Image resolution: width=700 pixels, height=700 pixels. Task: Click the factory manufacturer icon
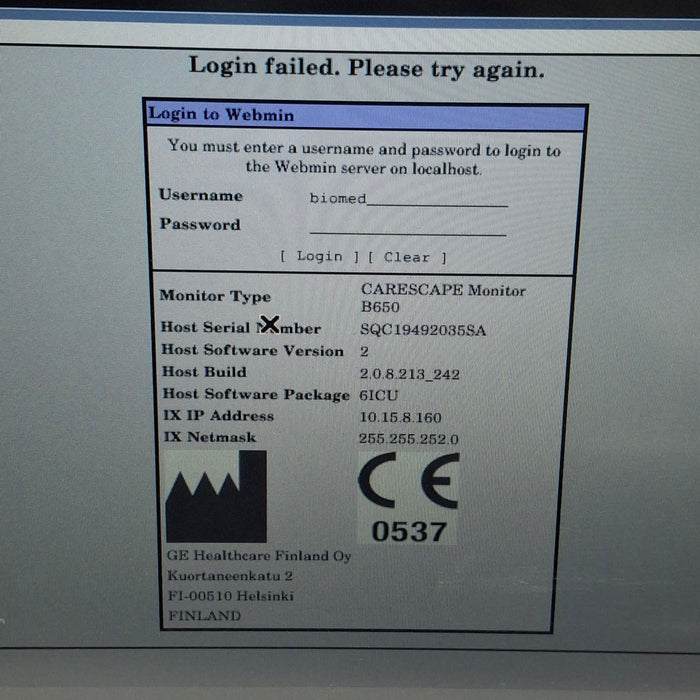click(216, 496)
